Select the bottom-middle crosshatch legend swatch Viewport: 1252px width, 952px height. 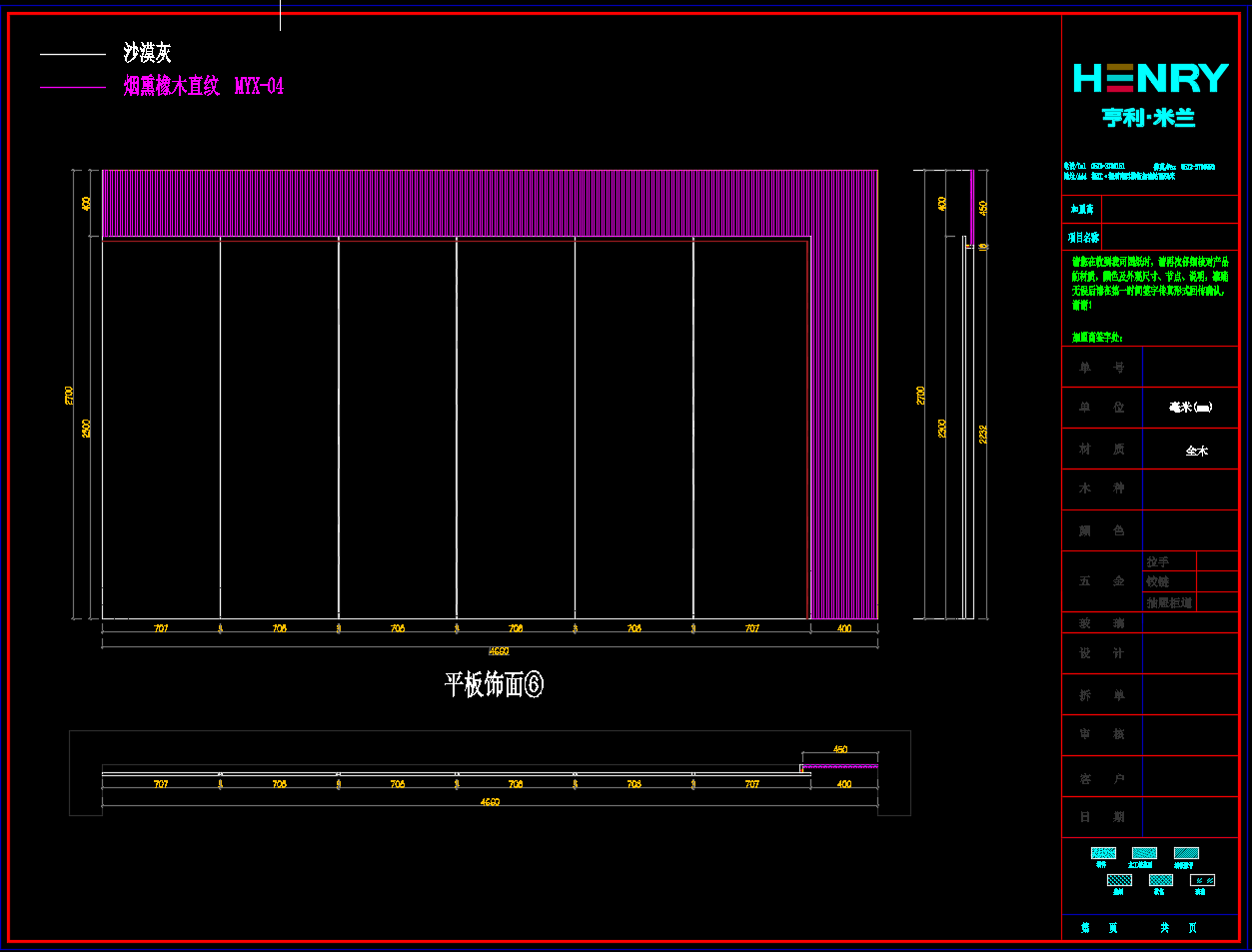(x=1160, y=880)
